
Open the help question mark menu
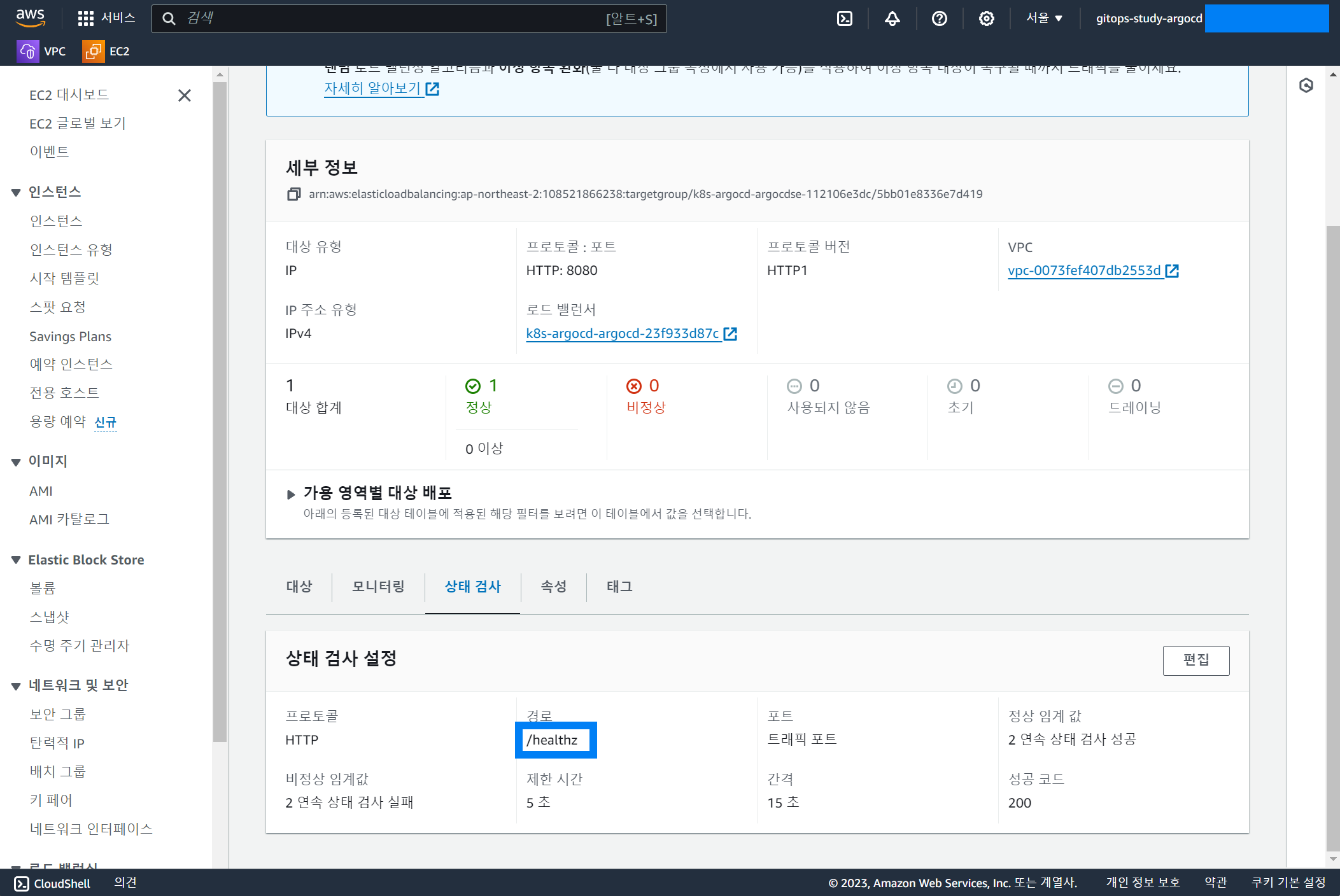pyautogui.click(x=939, y=18)
